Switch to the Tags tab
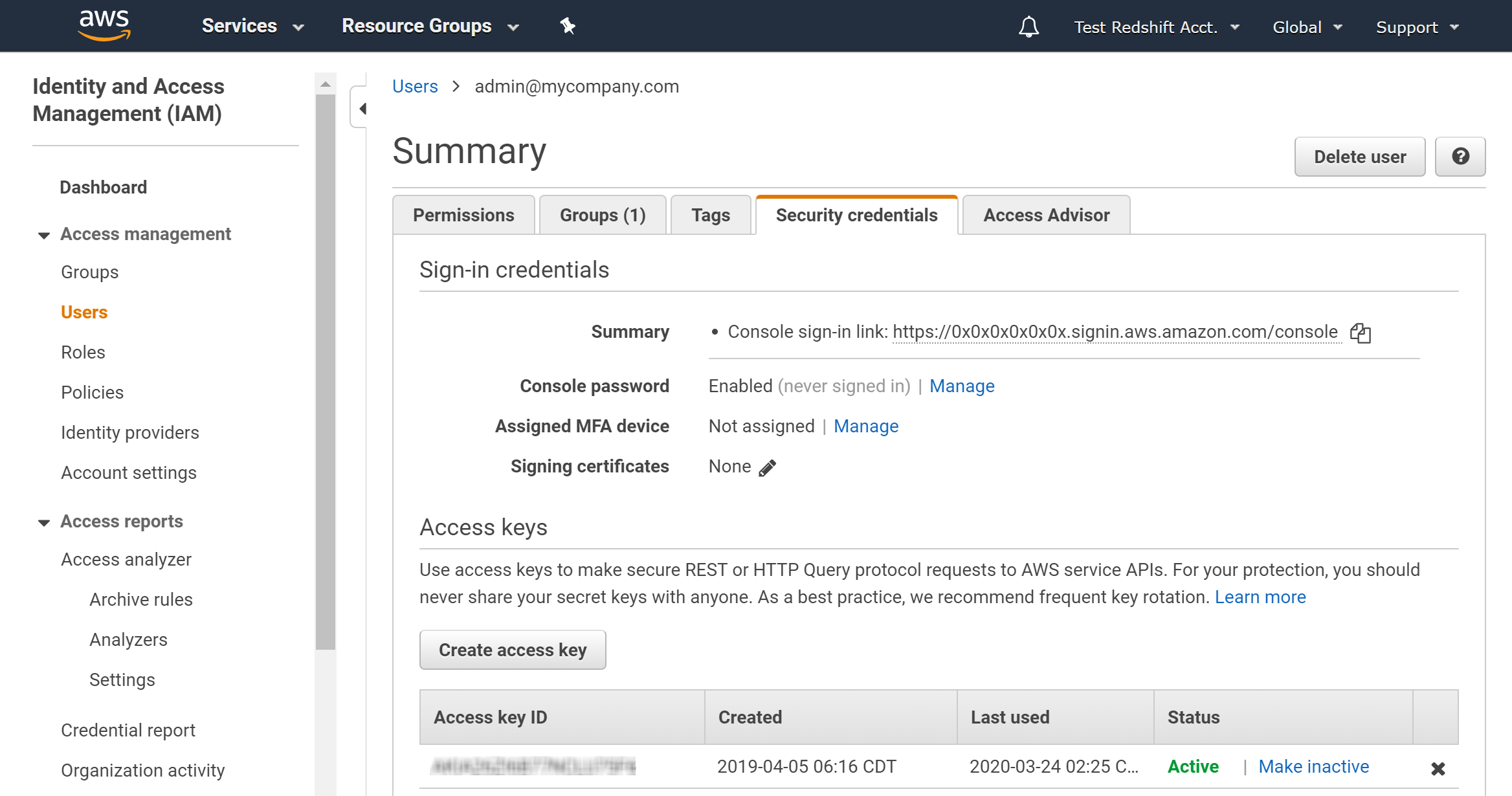The height and width of the screenshot is (796, 1512). [711, 215]
